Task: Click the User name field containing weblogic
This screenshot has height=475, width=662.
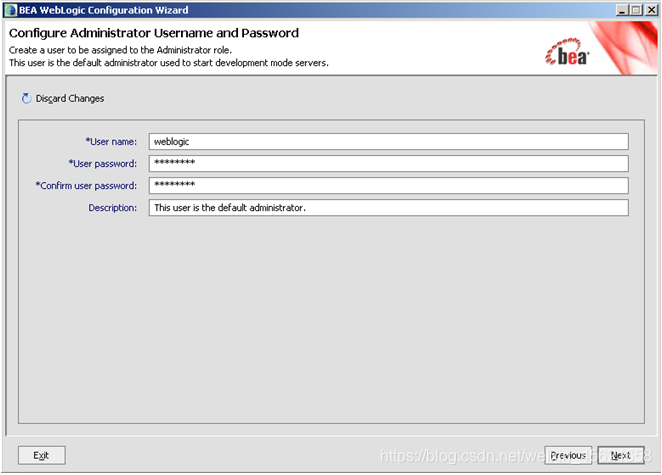Action: [x=388, y=141]
